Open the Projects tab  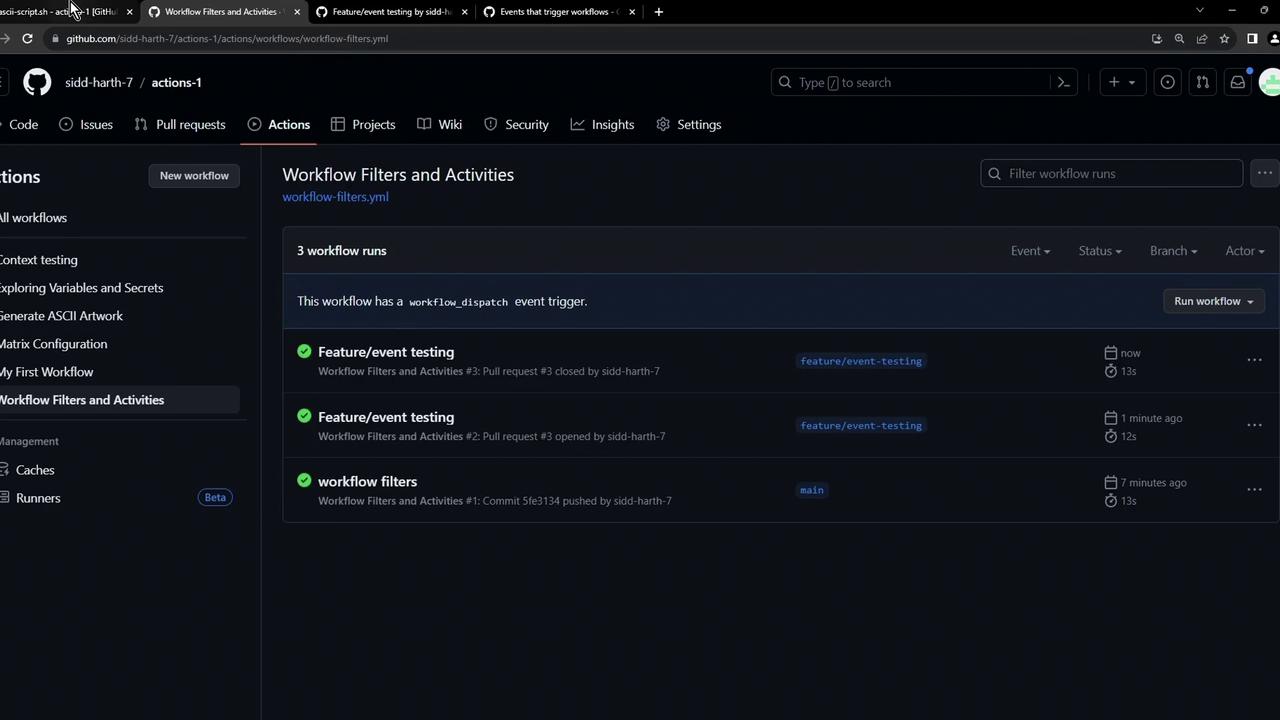coord(363,124)
